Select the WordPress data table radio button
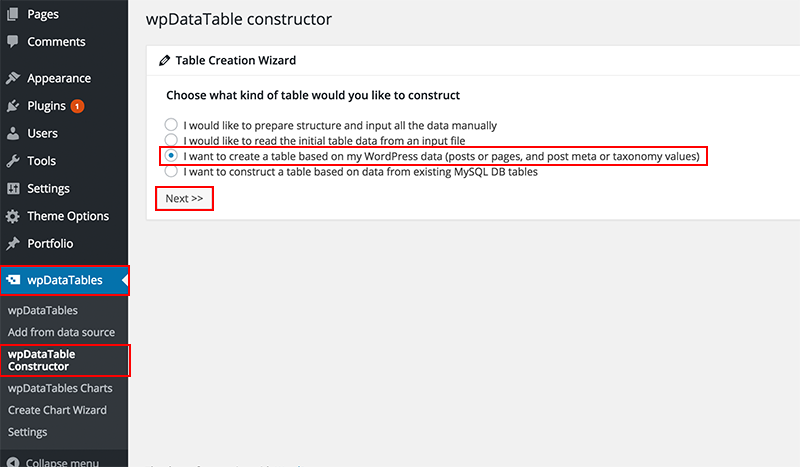The height and width of the screenshot is (467, 800). (x=171, y=155)
